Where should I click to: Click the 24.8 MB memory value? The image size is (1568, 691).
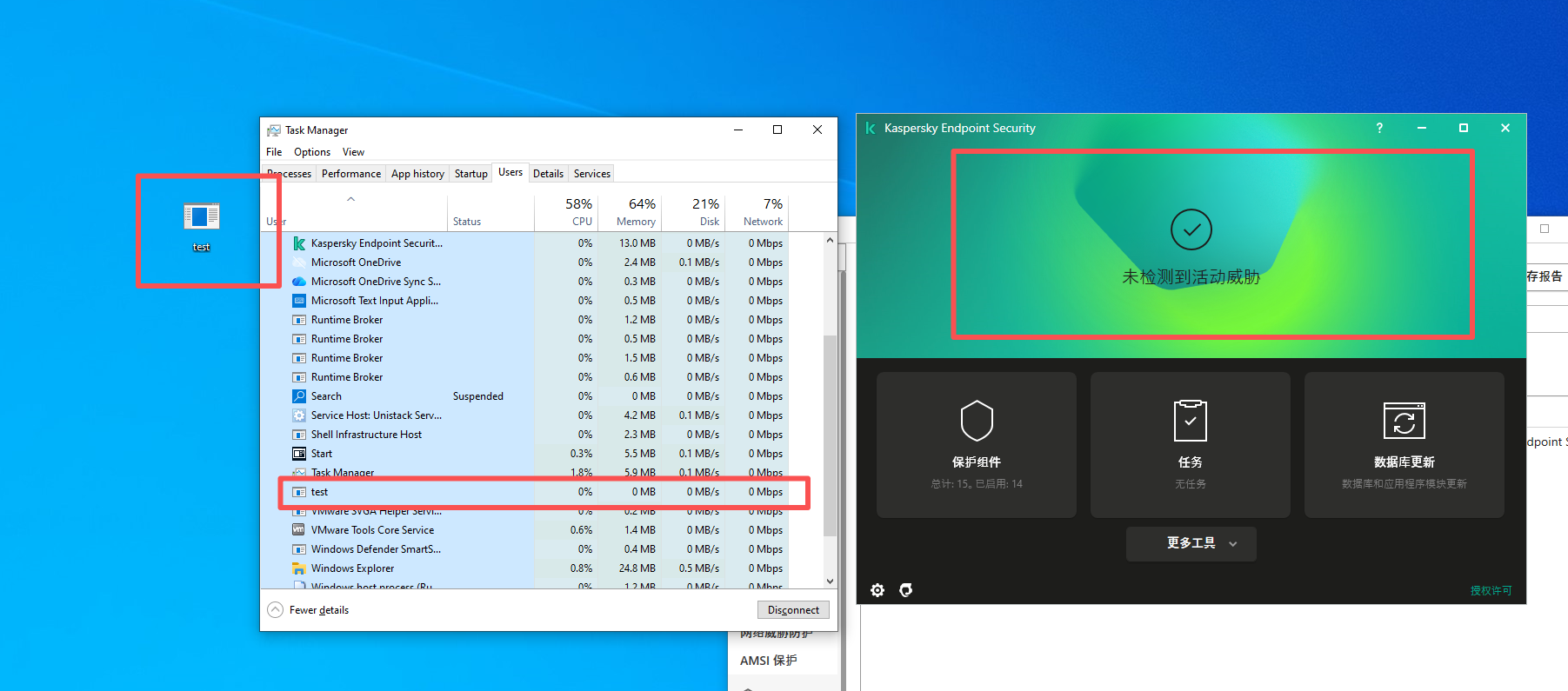pyautogui.click(x=637, y=568)
